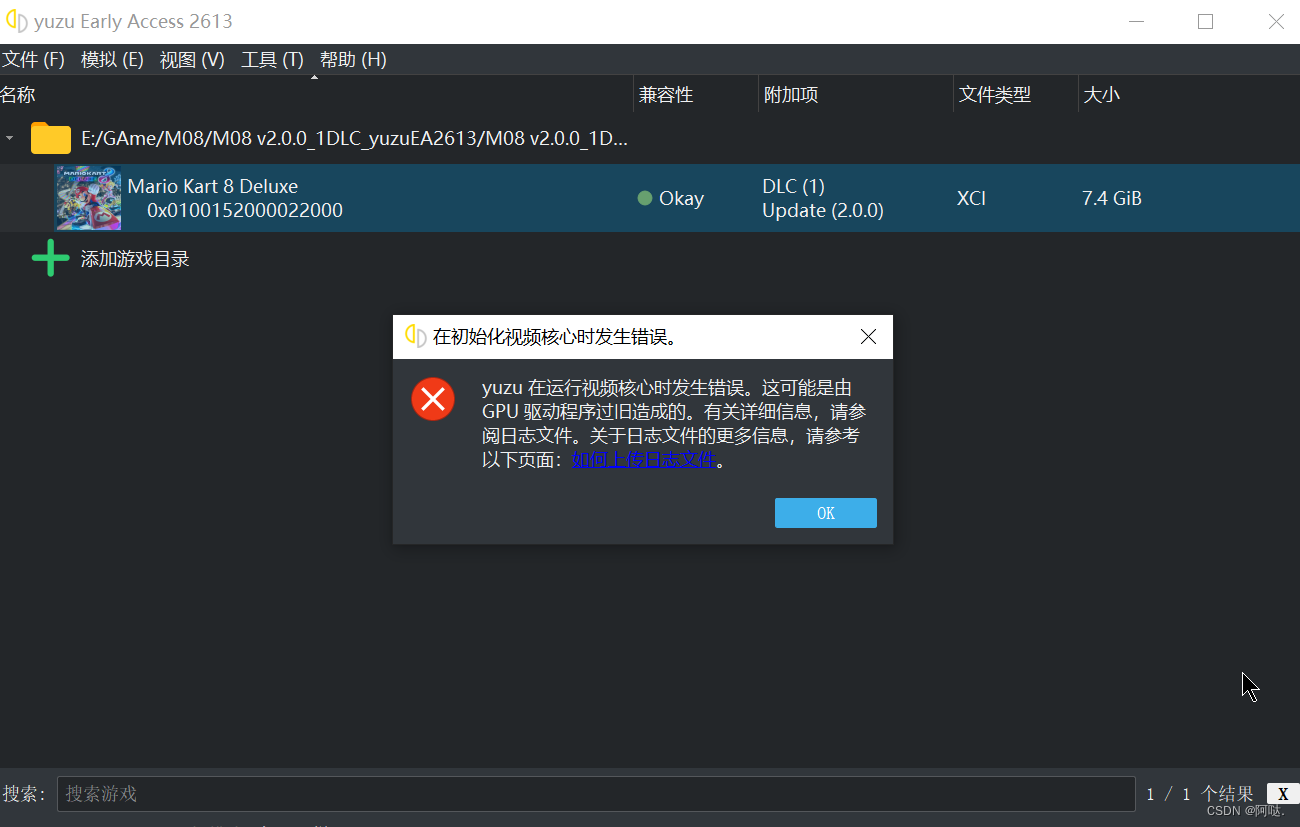Click the E:/GAme/M08 directory path text
Viewport: 1300px width, 827px height.
355,138
